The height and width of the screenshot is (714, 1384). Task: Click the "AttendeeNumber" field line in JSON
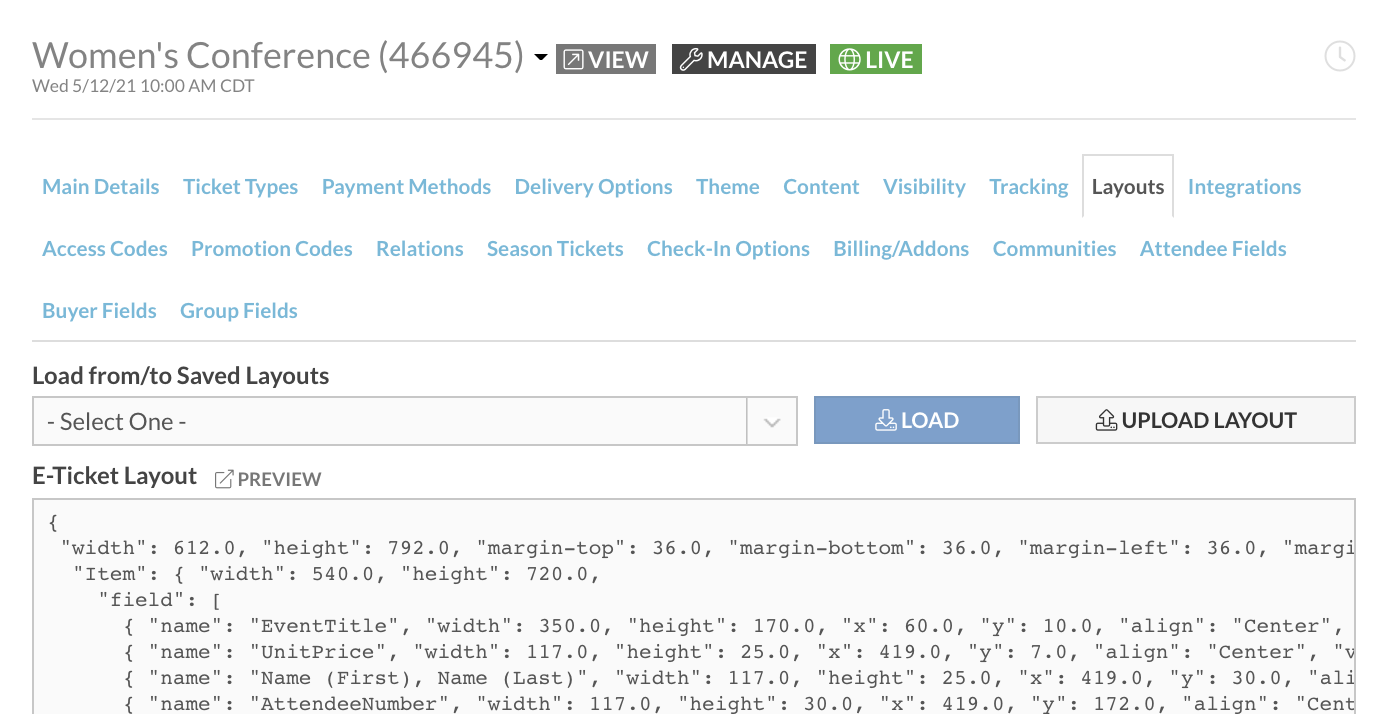tap(738, 704)
